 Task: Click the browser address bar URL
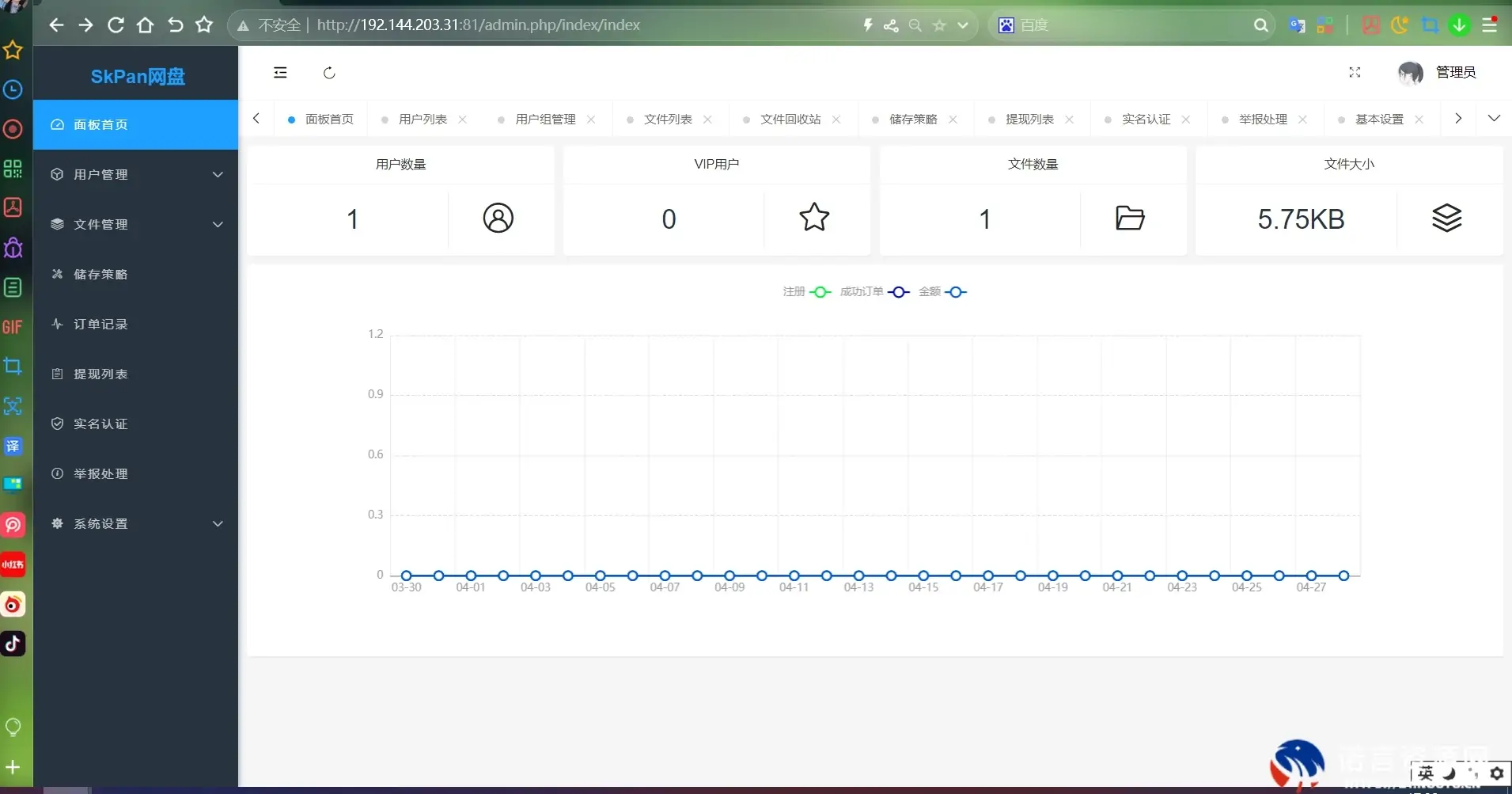click(x=478, y=25)
